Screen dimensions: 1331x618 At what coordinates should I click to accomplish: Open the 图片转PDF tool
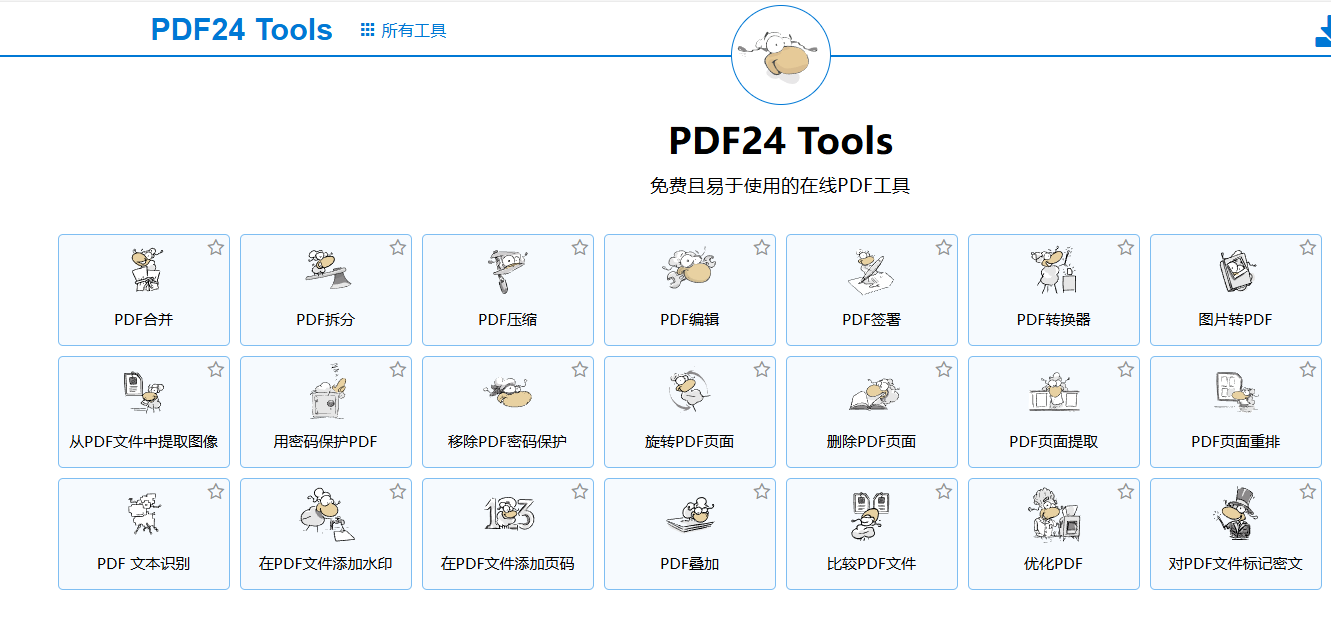[1235, 291]
